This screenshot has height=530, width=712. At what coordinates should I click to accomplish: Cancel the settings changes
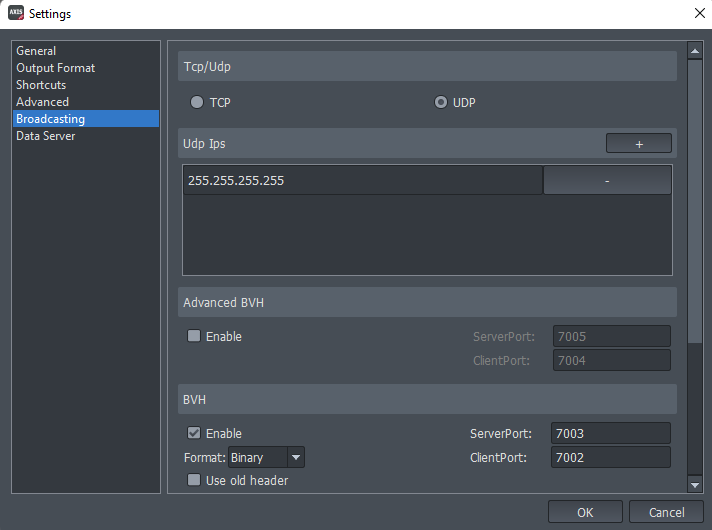click(x=666, y=512)
